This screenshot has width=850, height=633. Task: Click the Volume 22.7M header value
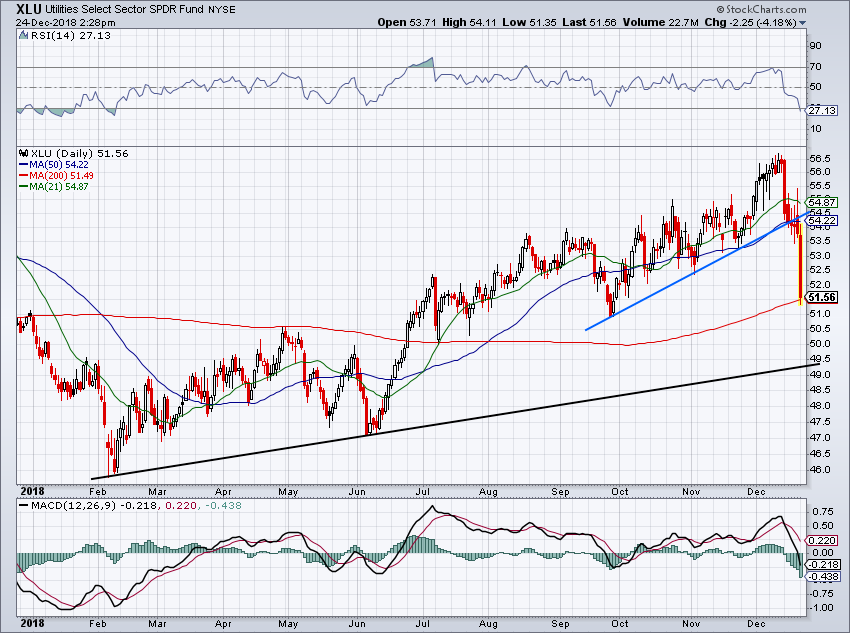[660, 23]
